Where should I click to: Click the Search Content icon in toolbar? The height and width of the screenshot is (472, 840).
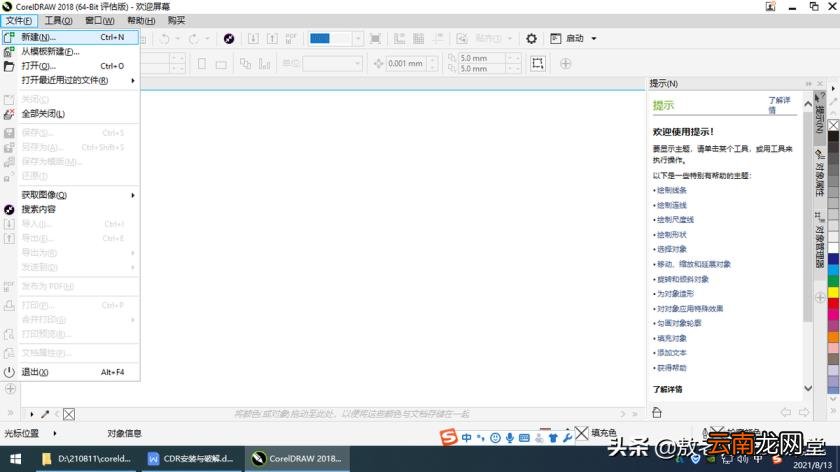point(229,39)
